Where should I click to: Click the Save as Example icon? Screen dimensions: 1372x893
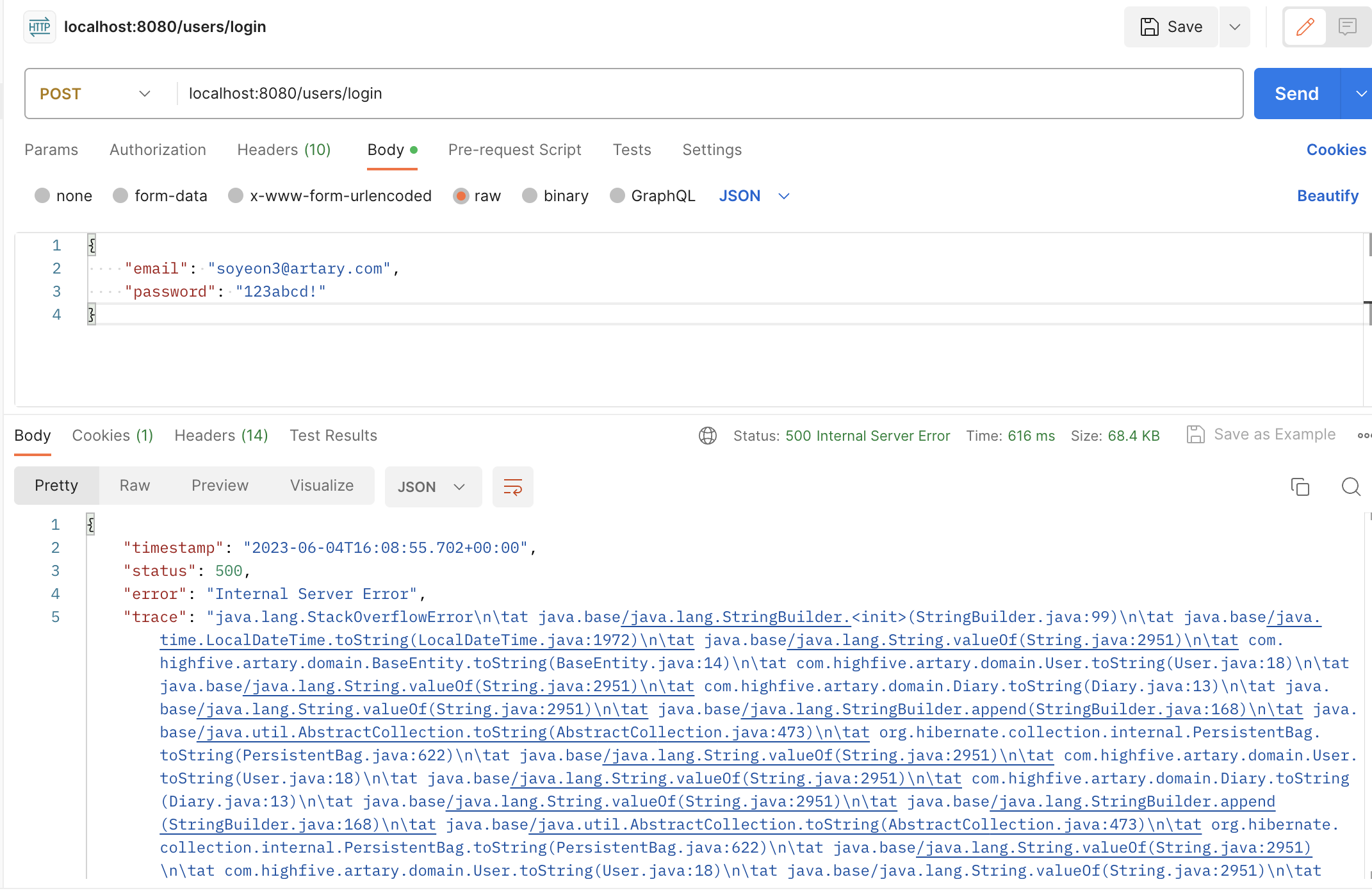pyautogui.click(x=1195, y=435)
